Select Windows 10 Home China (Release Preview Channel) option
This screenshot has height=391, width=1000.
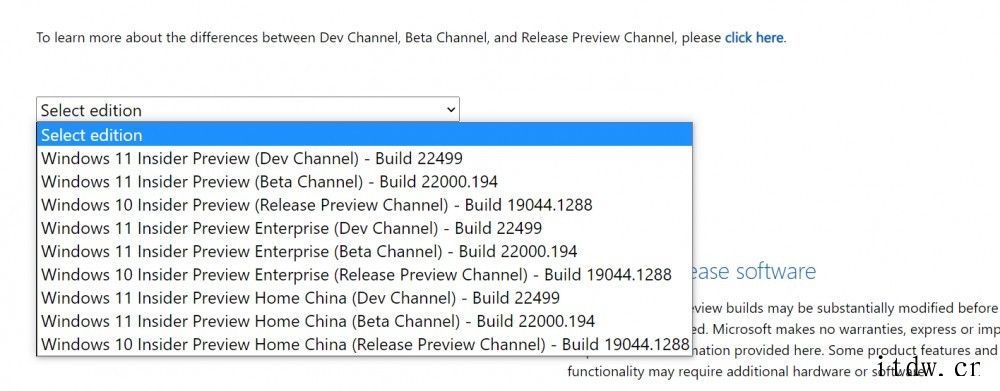(365, 344)
